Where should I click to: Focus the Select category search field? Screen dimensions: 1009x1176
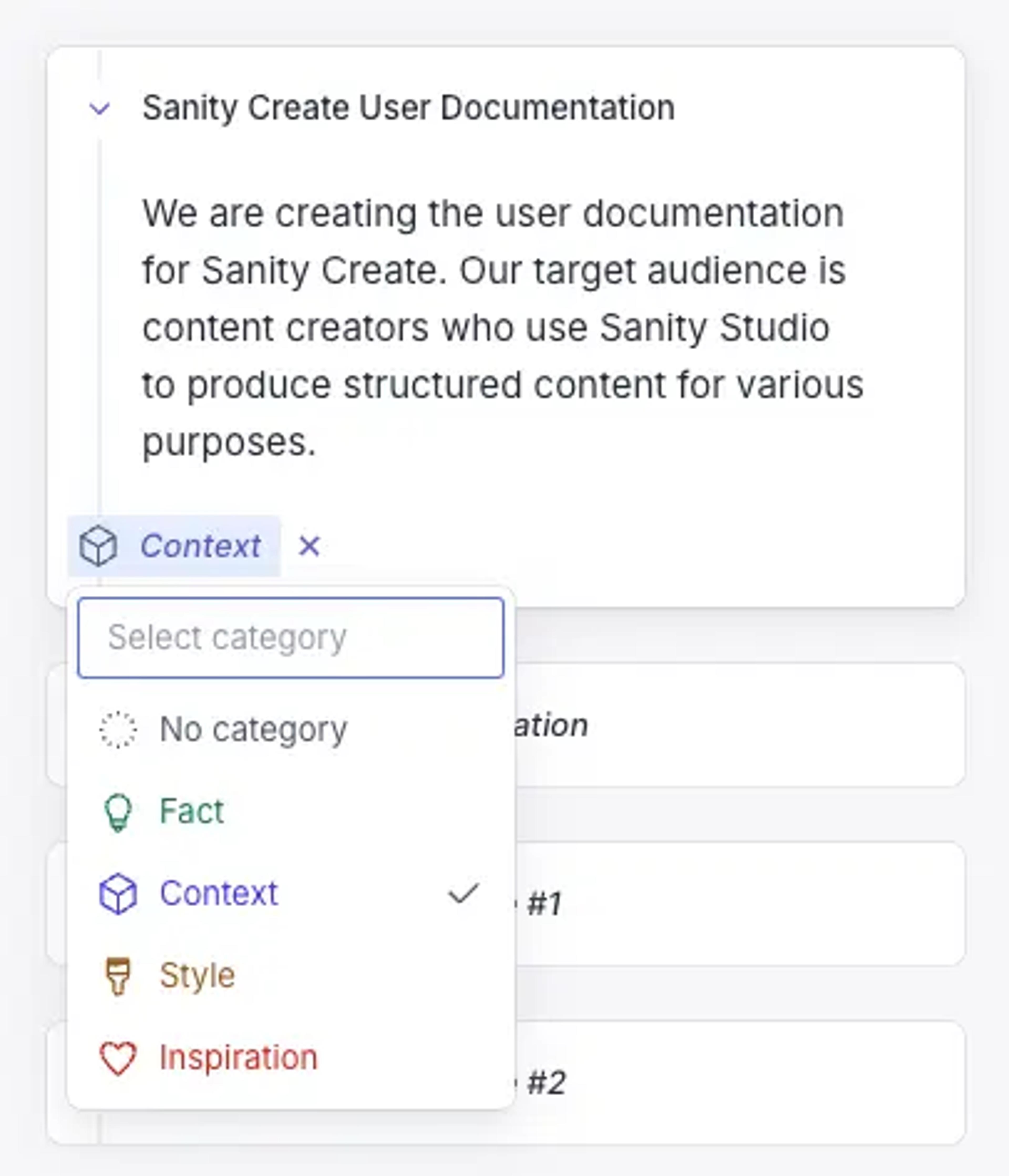click(x=291, y=637)
